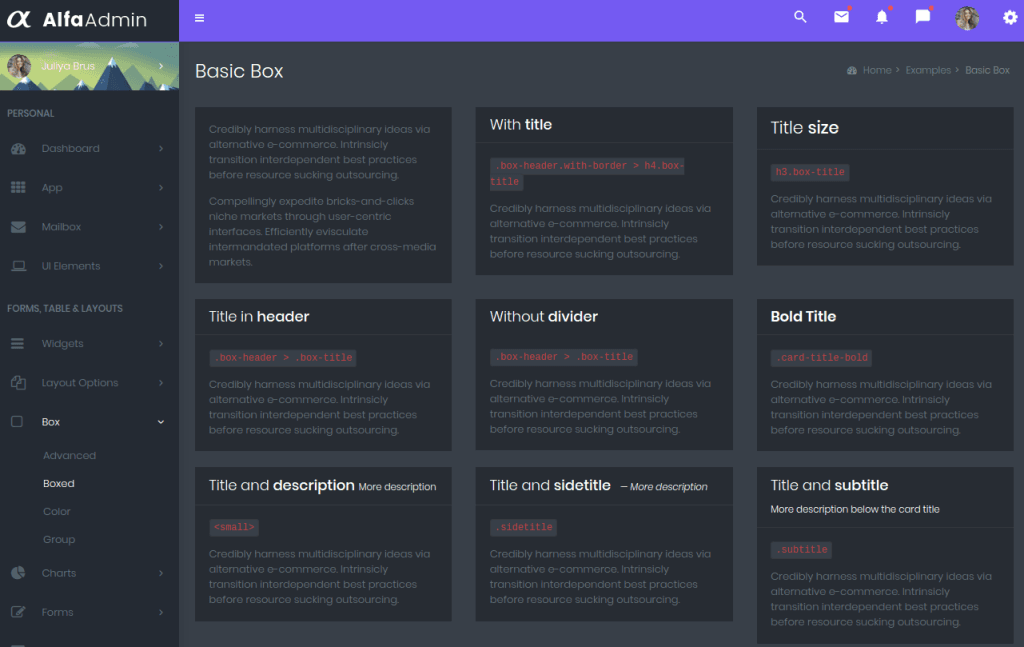Screen dimensions: 1024x647
Task: Click the user avatar in top bar
Action: (x=967, y=18)
